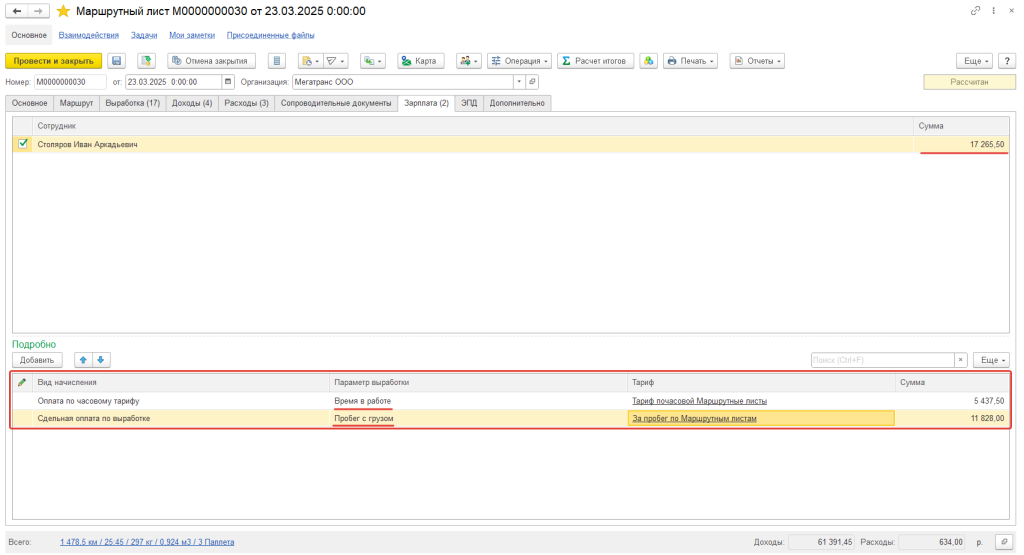Uncheck employee Столяров Иван Аркадьевич checkbox
Image resolution: width=1024 pixels, height=555 pixels.
(x=24, y=144)
